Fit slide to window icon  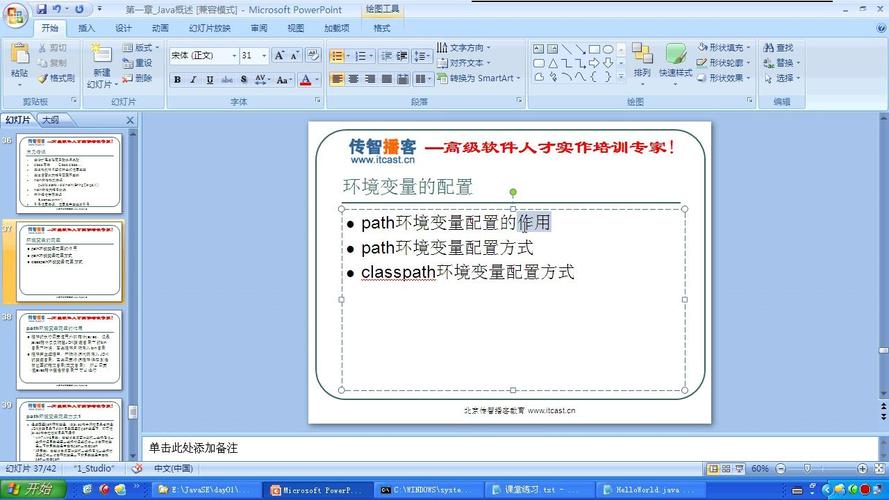tap(879, 468)
